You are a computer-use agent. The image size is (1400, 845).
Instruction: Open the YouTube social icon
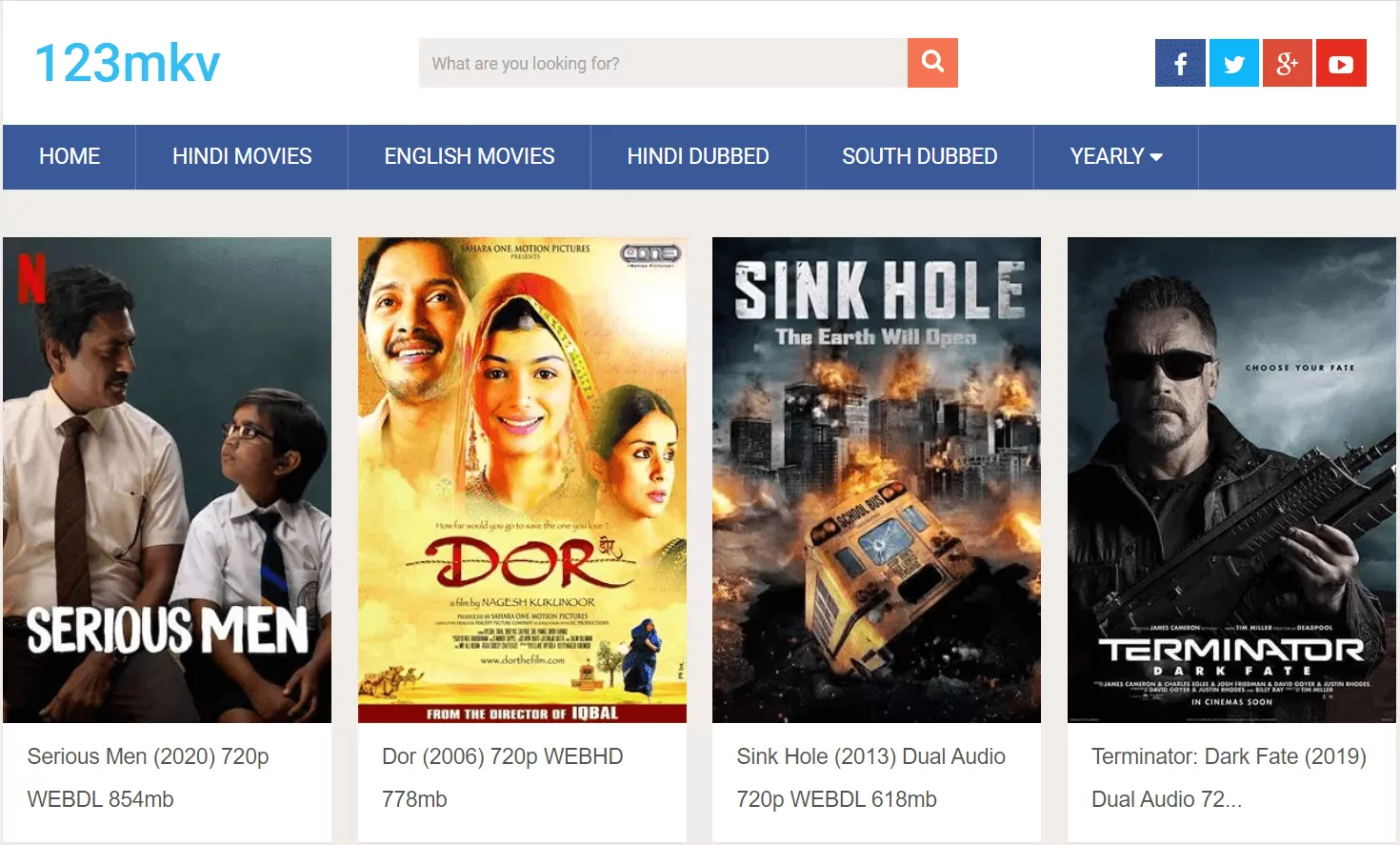[x=1341, y=63]
